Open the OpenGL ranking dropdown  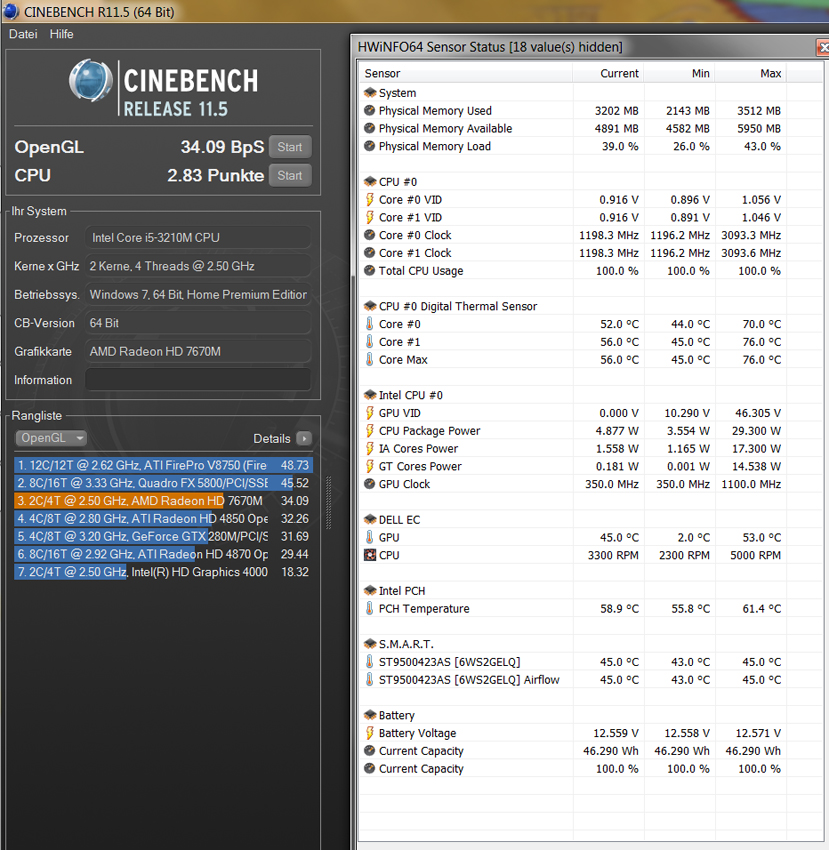click(52, 438)
